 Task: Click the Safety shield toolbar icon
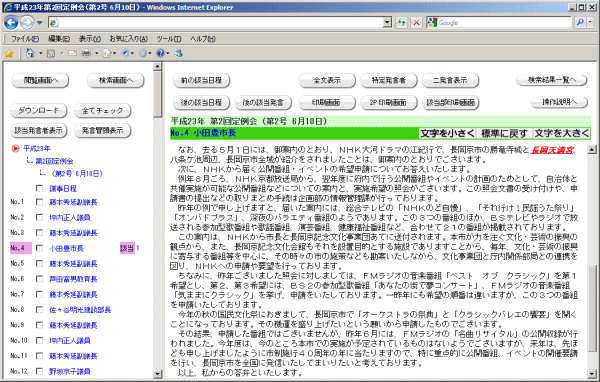125,53
